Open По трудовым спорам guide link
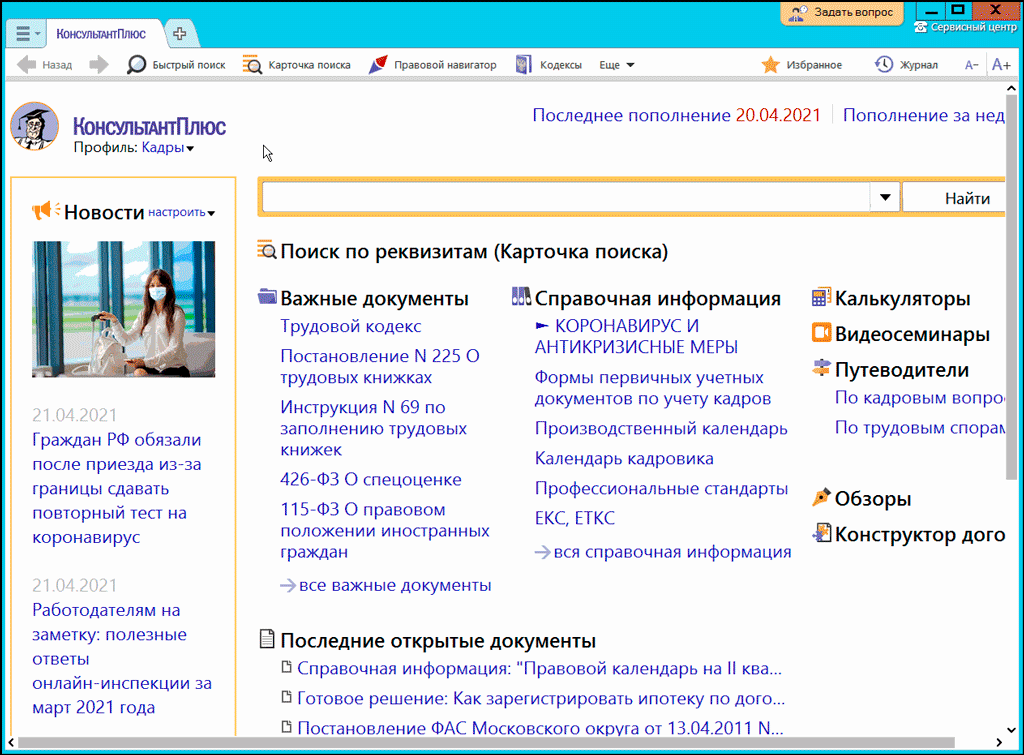This screenshot has width=1024, height=755. click(x=920, y=427)
